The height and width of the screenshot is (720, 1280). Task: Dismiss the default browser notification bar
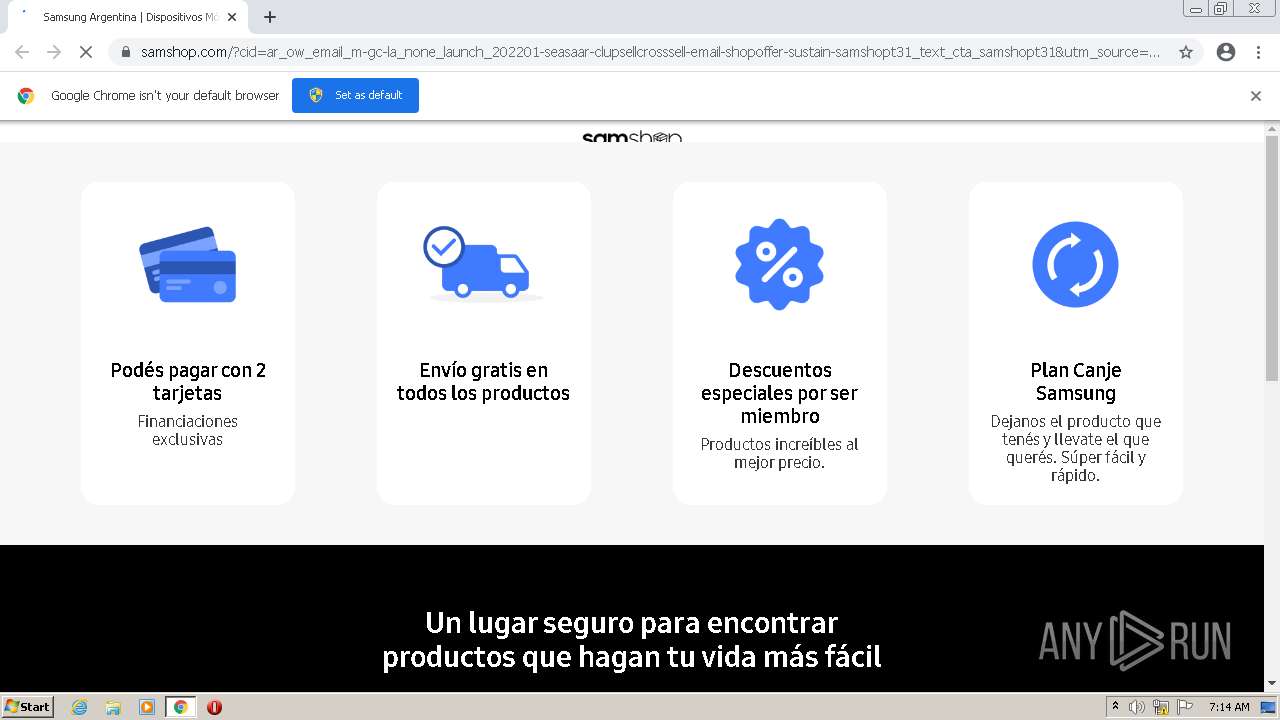[x=1256, y=96]
